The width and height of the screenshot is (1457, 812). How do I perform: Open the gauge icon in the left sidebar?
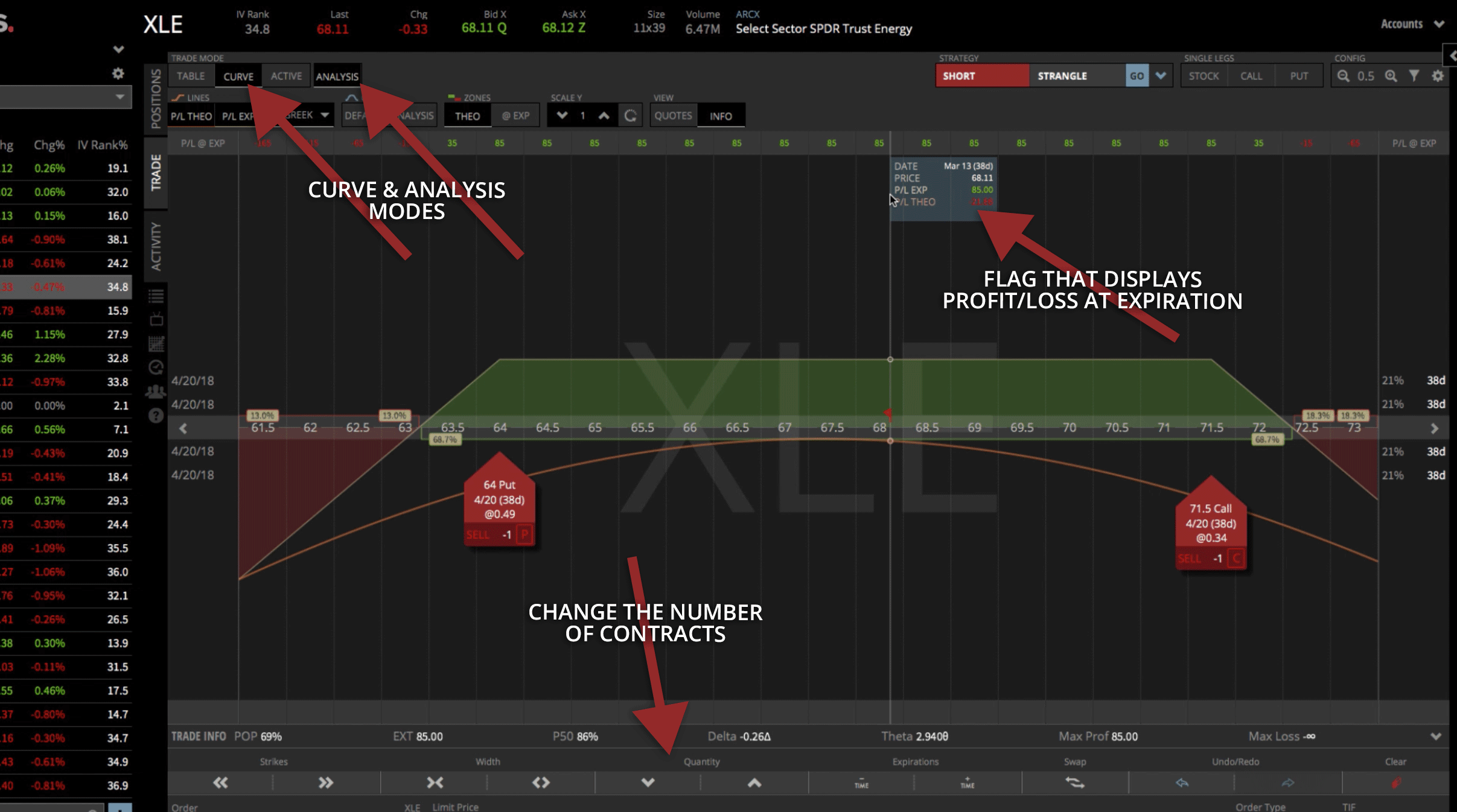tap(156, 367)
